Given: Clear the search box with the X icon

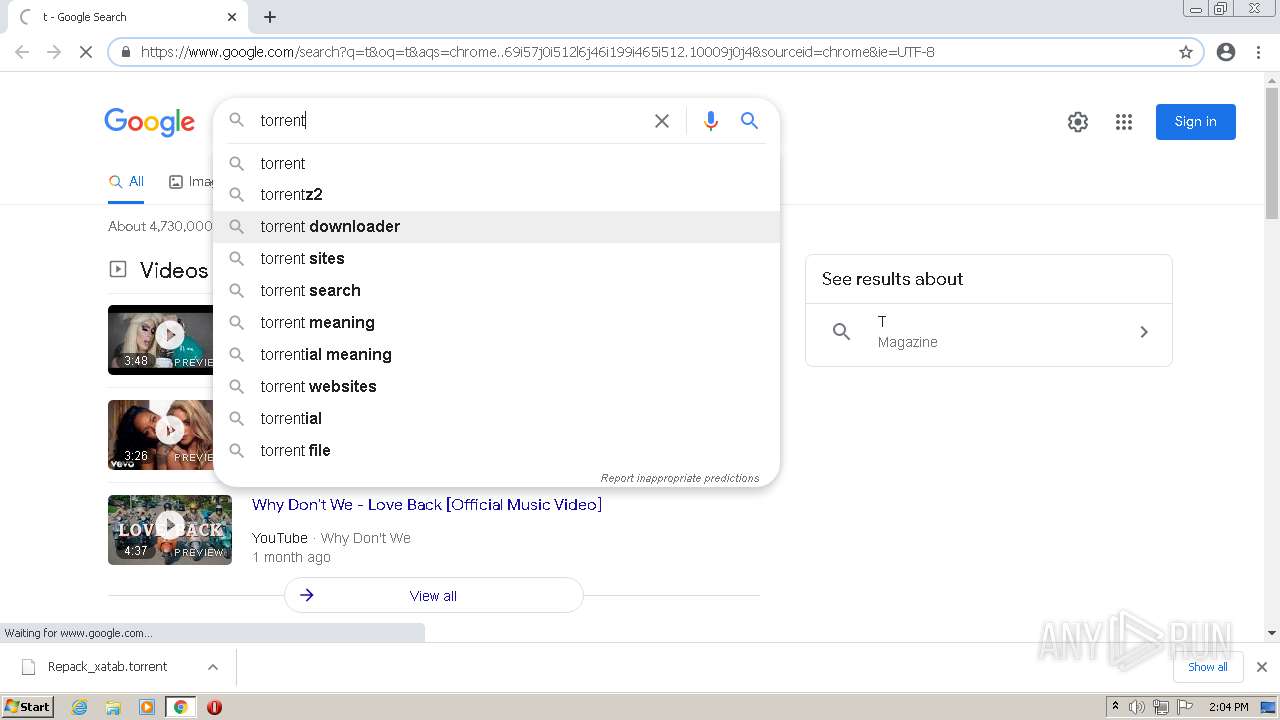Looking at the screenshot, I should point(662,121).
